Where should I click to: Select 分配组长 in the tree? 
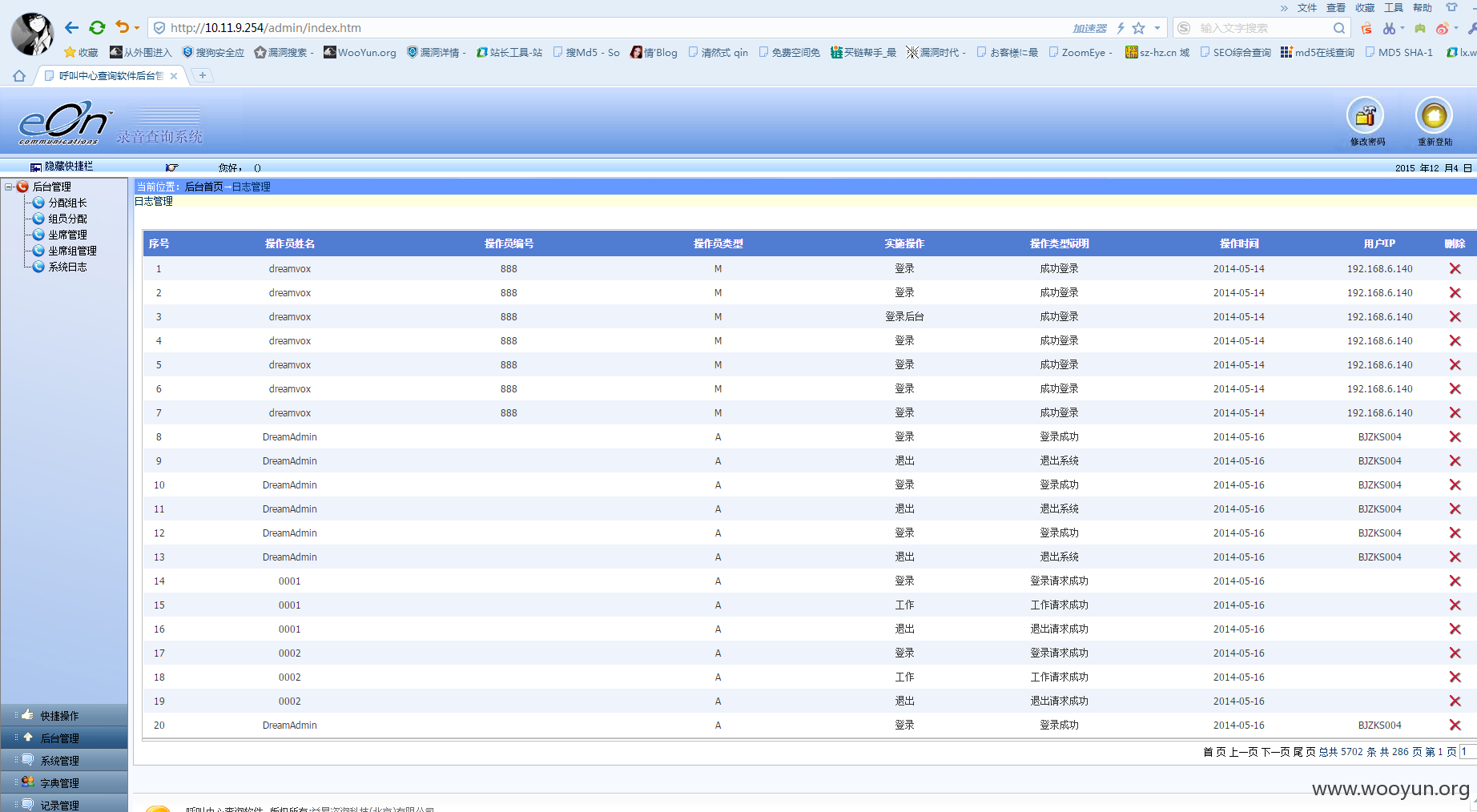coord(67,203)
